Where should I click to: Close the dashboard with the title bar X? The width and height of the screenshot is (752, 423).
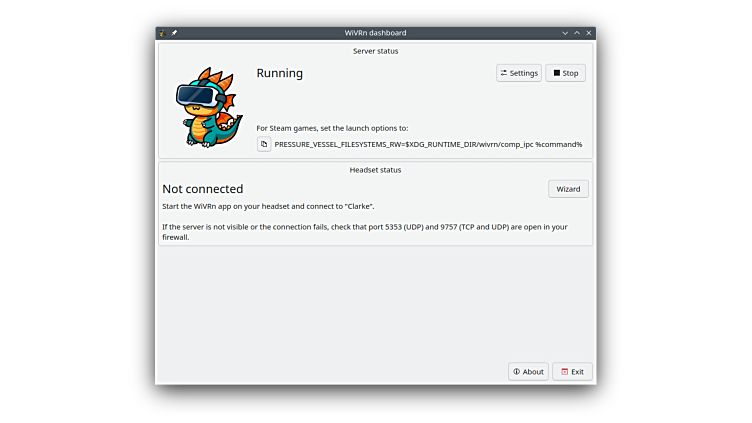tap(589, 33)
